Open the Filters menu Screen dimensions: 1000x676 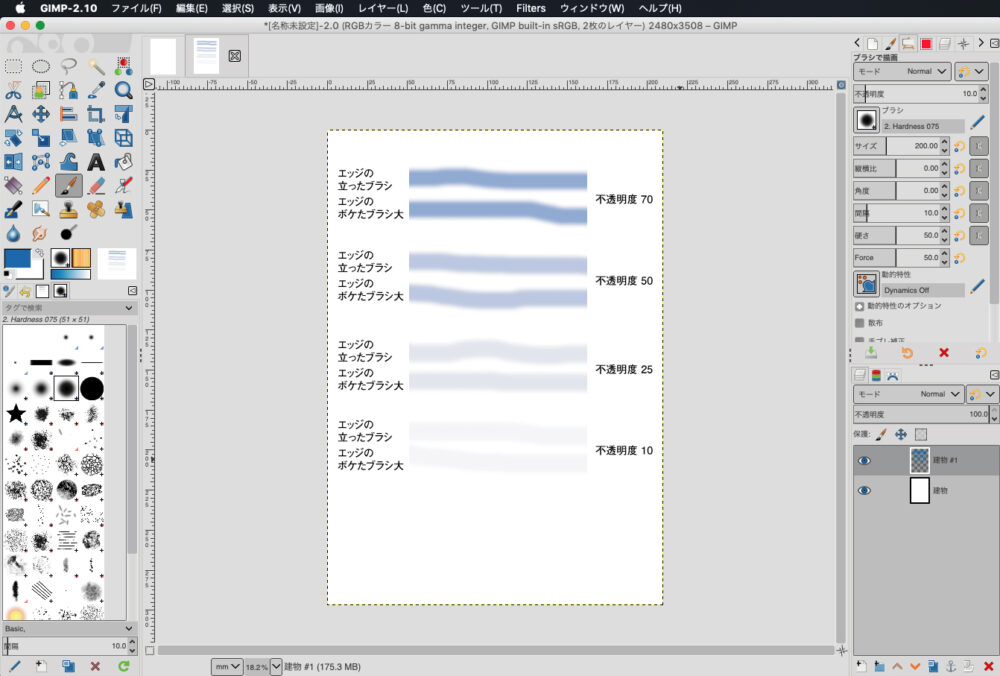pyautogui.click(x=530, y=8)
